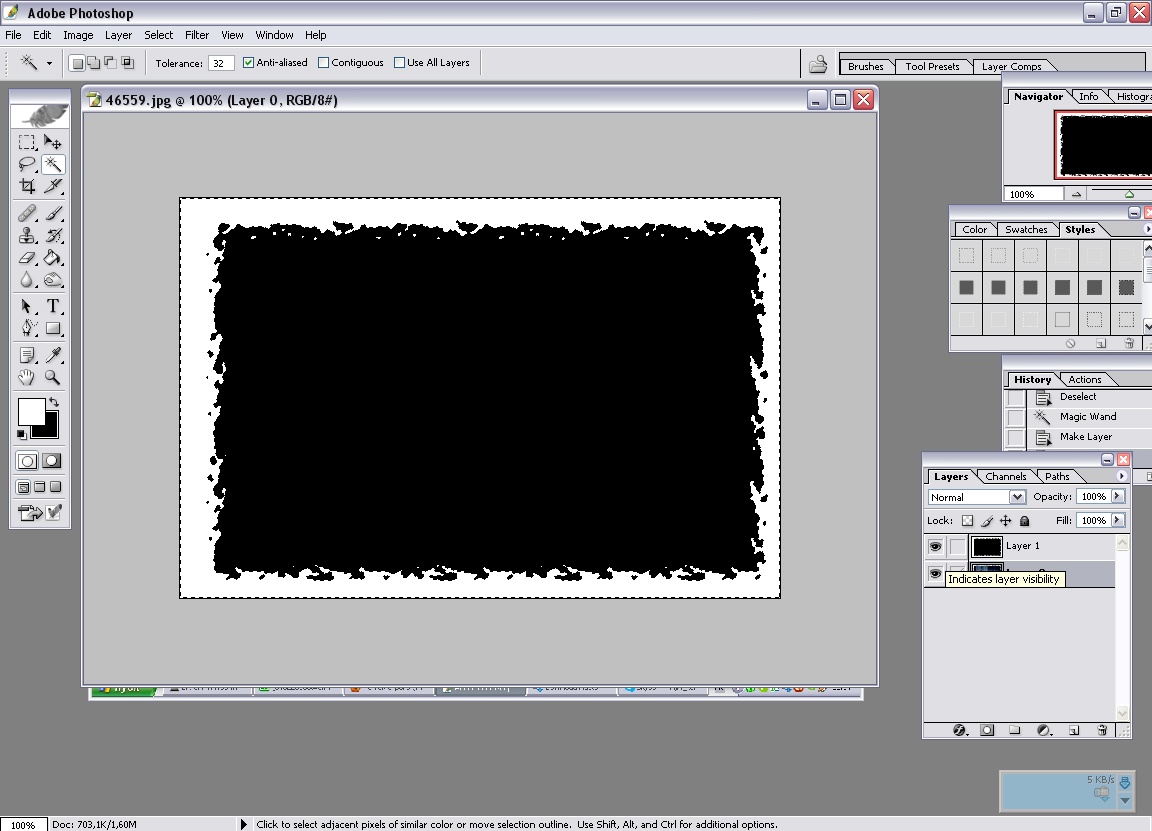The height and width of the screenshot is (831, 1152).
Task: Uncheck the Anti-aliased checkbox
Action: pyautogui.click(x=249, y=63)
